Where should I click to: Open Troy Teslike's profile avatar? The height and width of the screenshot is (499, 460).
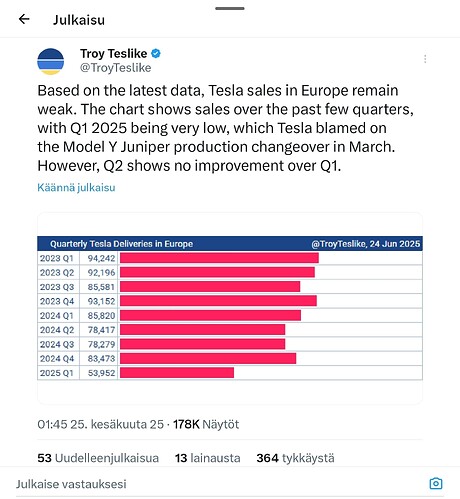50,61
